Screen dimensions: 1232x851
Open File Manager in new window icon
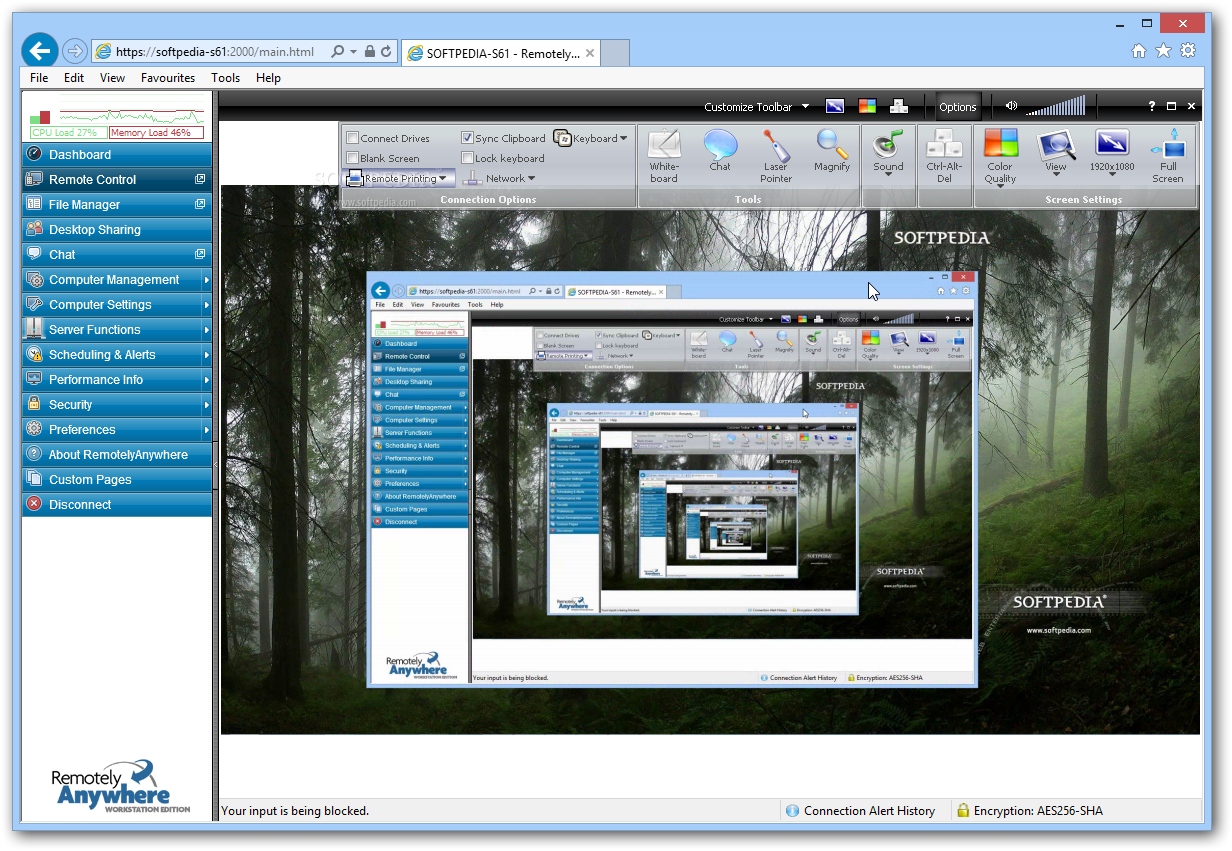[x=200, y=204]
